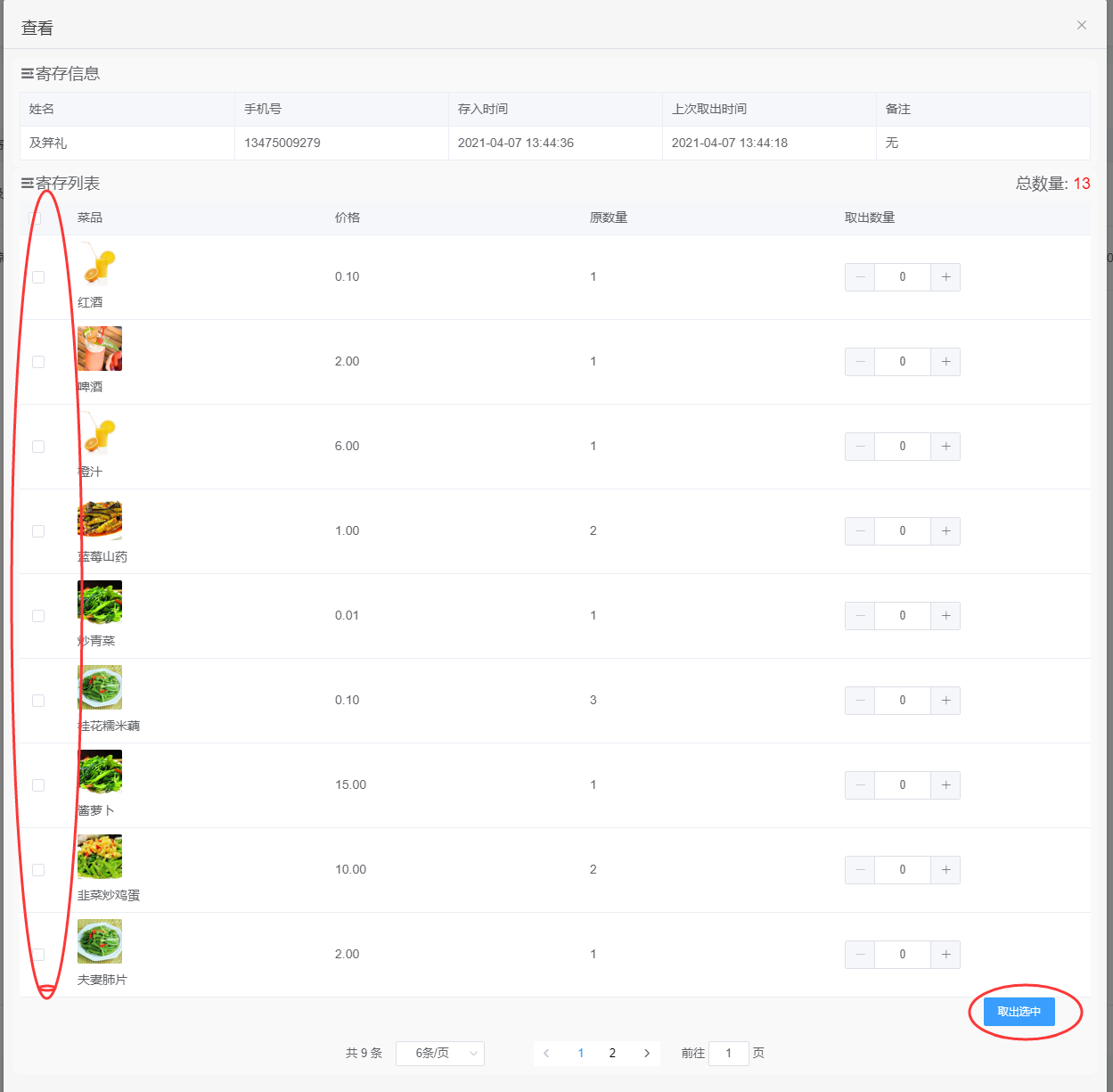The width and height of the screenshot is (1113, 1092).
Task: Click the quantity field for 炒青菜
Action: point(903,616)
